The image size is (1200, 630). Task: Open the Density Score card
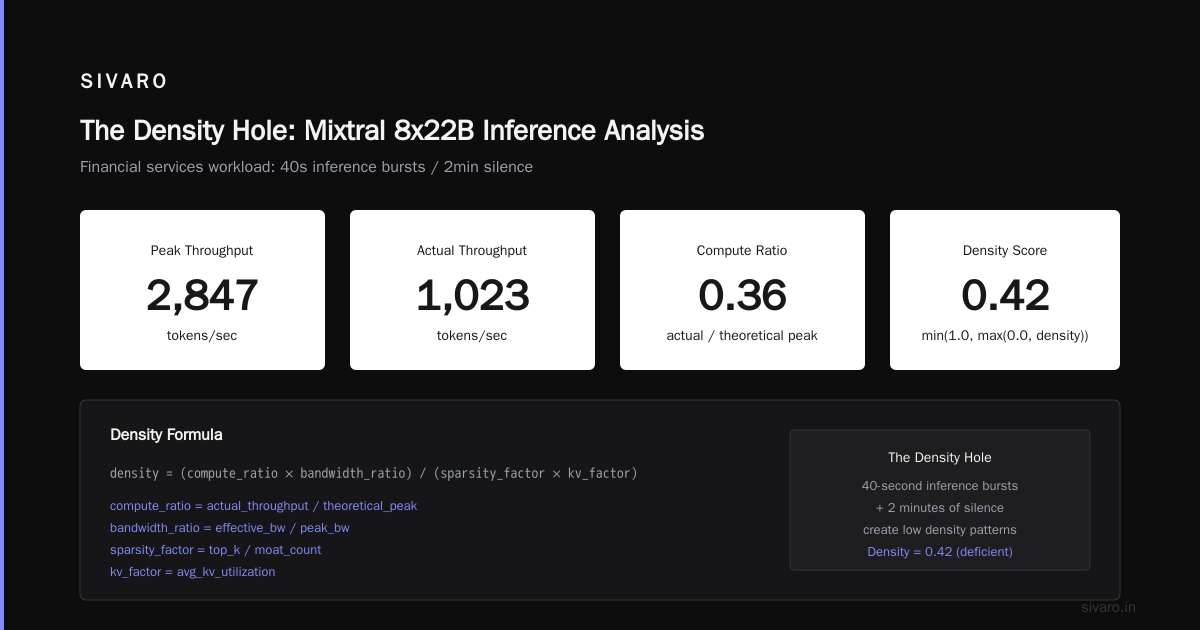tap(1005, 290)
